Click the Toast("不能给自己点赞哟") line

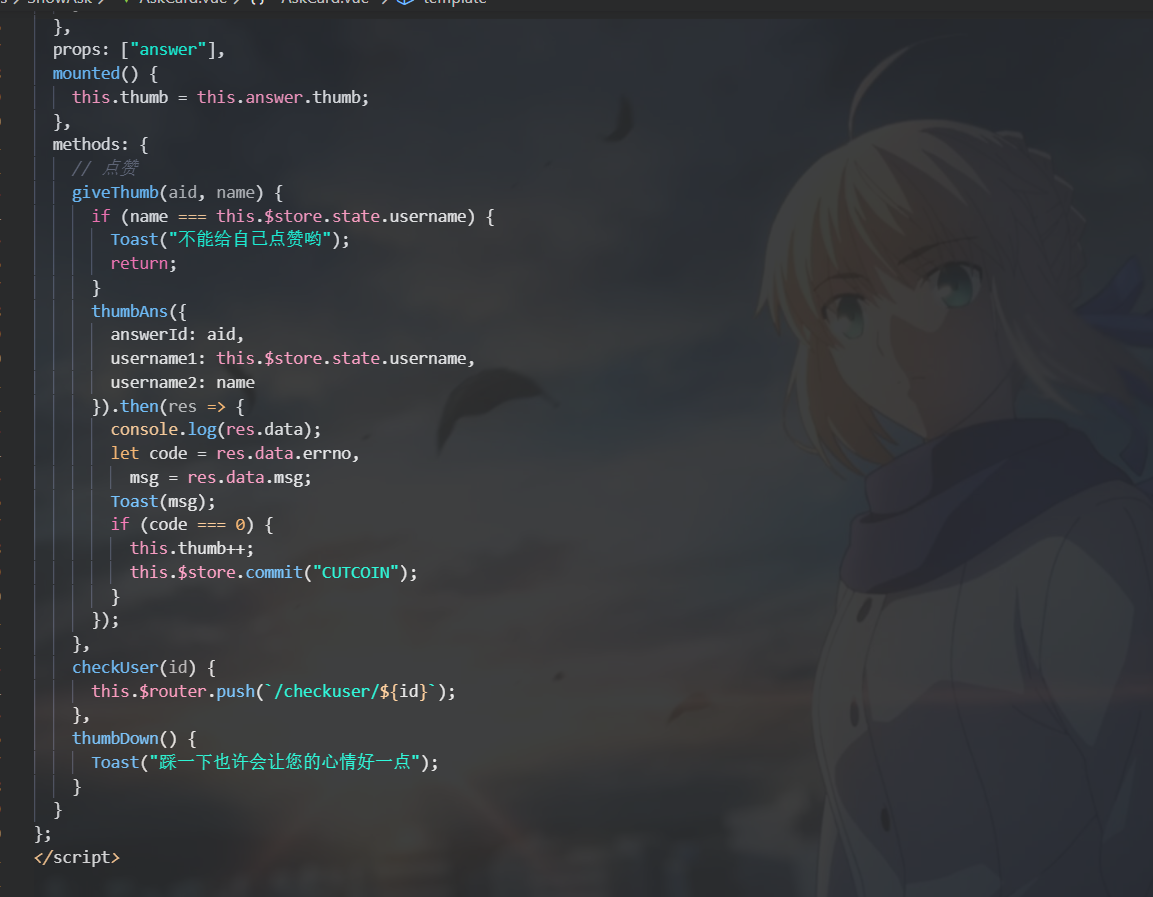click(x=230, y=240)
